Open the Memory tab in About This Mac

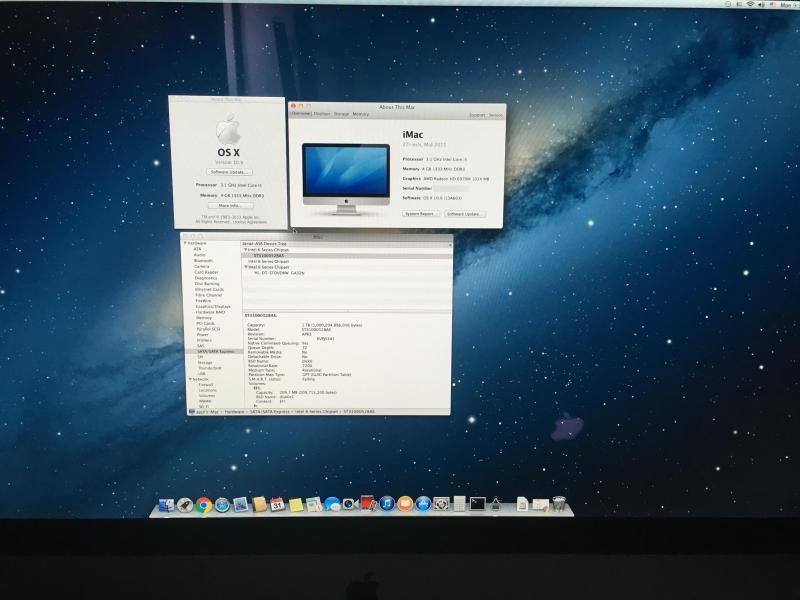tap(360, 114)
